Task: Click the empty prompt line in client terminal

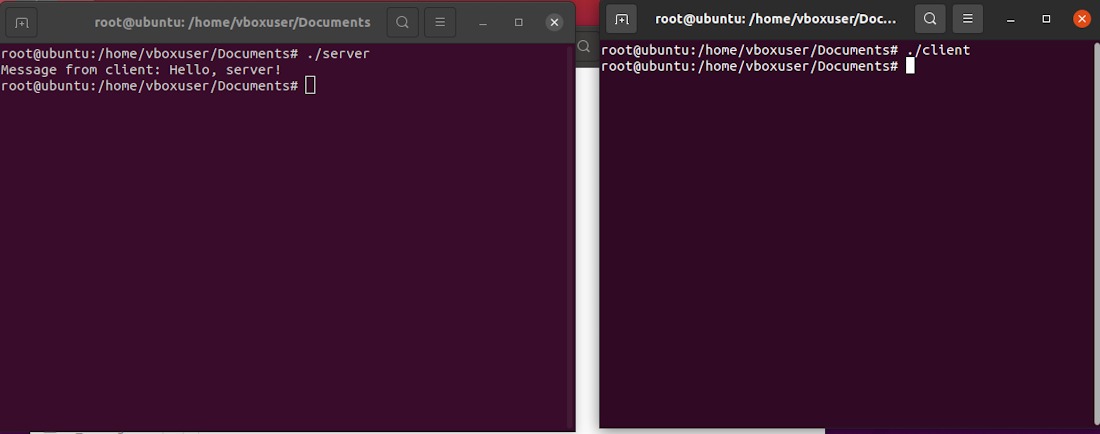Action: [758, 67]
